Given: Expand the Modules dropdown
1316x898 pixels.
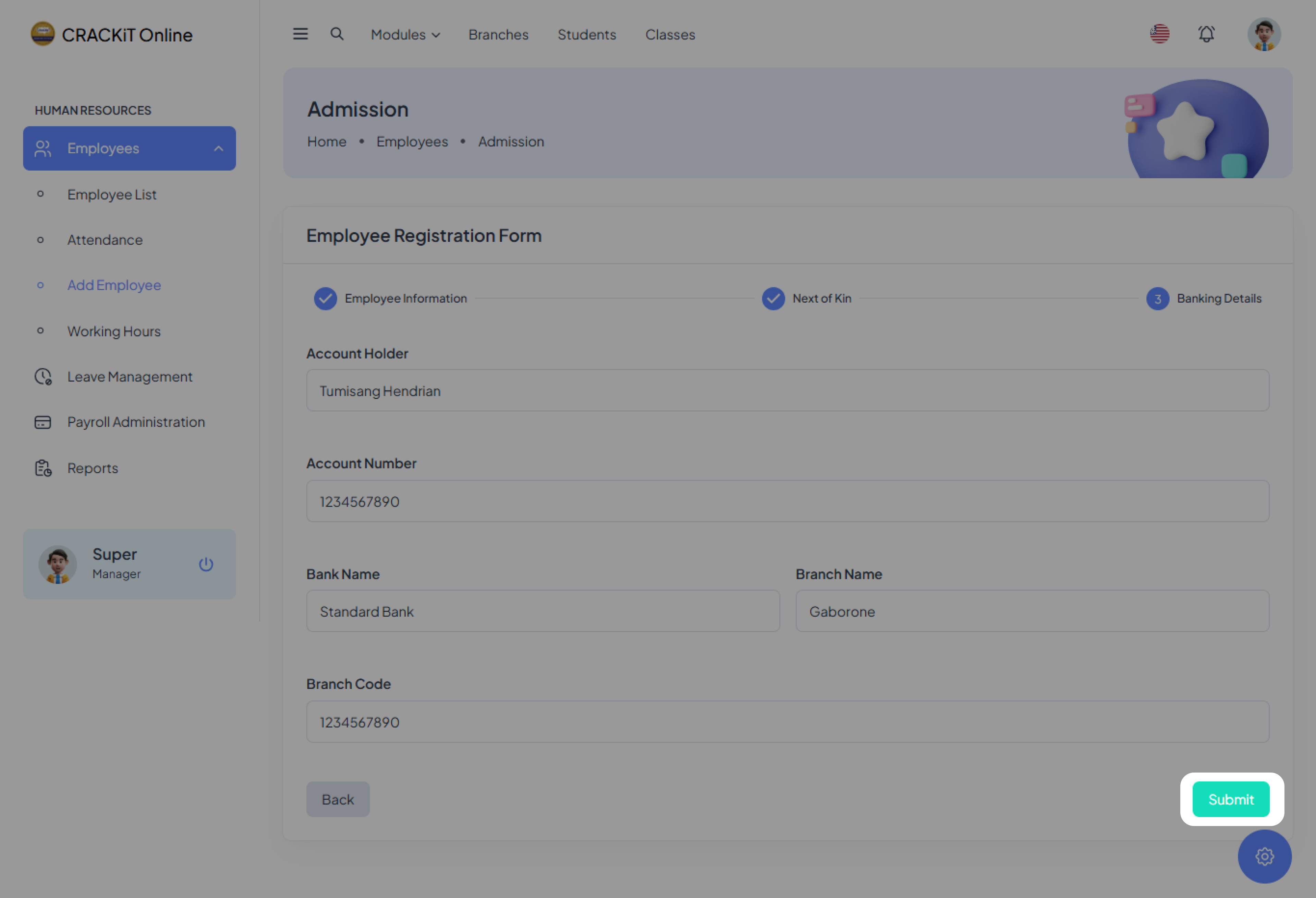Looking at the screenshot, I should (x=405, y=35).
